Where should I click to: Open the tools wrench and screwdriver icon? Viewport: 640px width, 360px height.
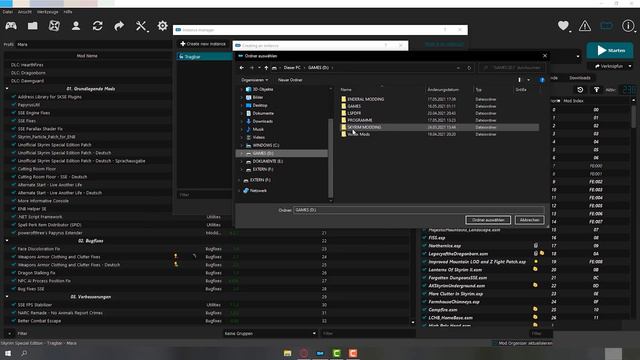141,26
